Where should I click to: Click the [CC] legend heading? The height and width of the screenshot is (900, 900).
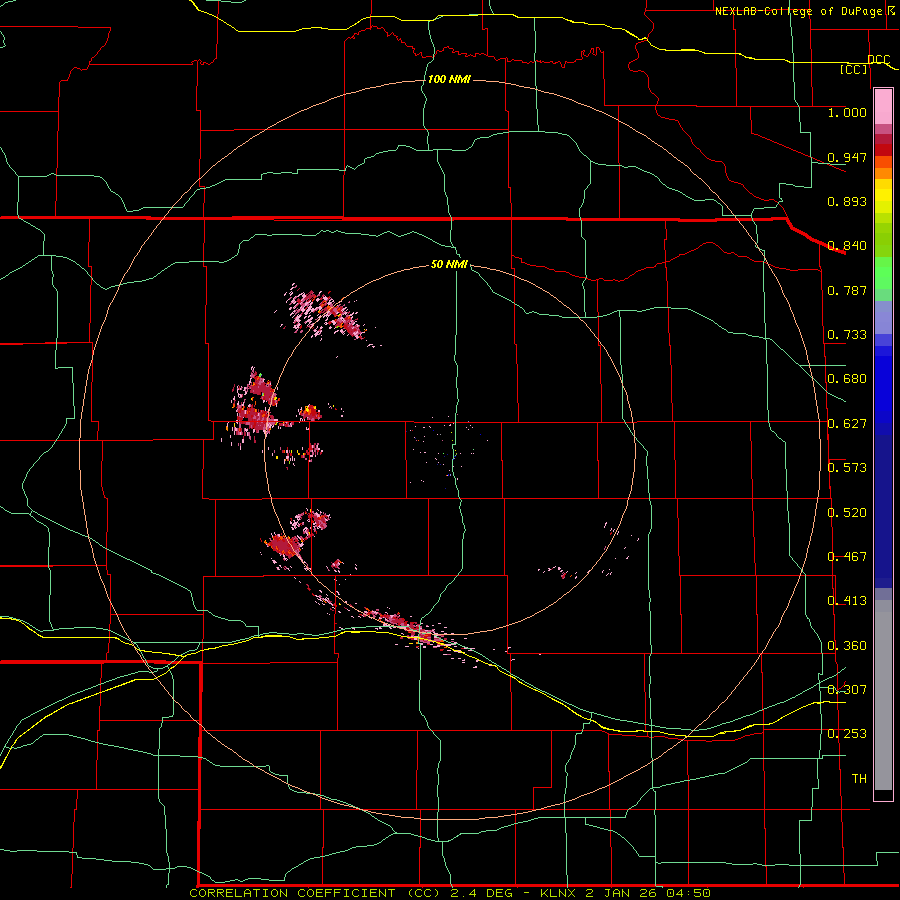click(854, 69)
